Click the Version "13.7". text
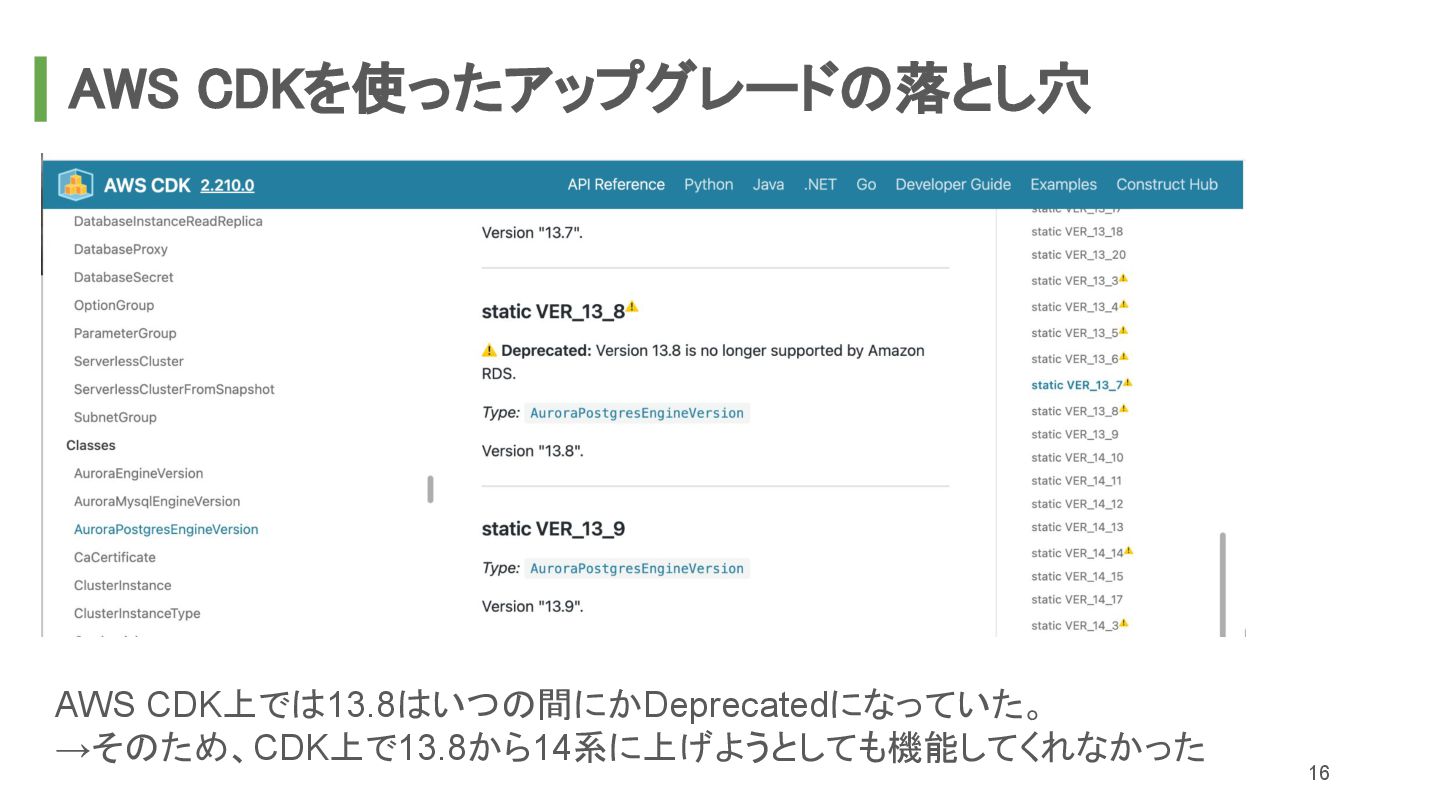1440x810 pixels. (532, 232)
